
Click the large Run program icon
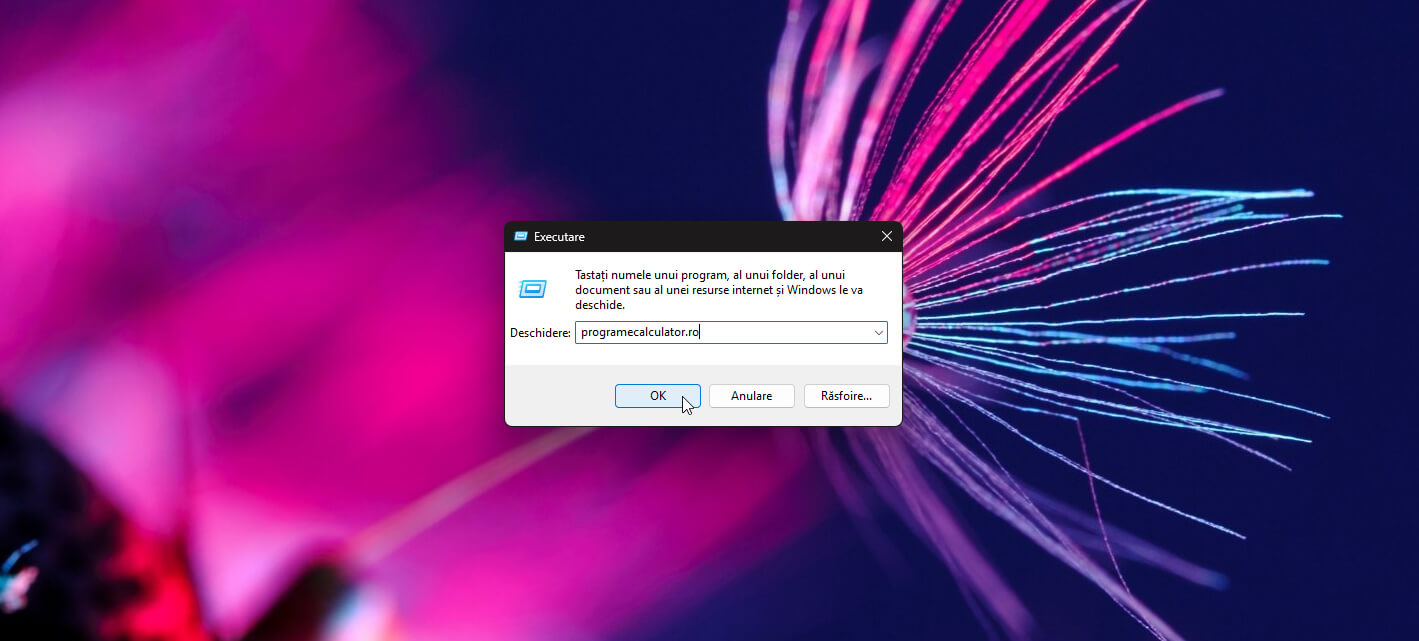(x=532, y=289)
